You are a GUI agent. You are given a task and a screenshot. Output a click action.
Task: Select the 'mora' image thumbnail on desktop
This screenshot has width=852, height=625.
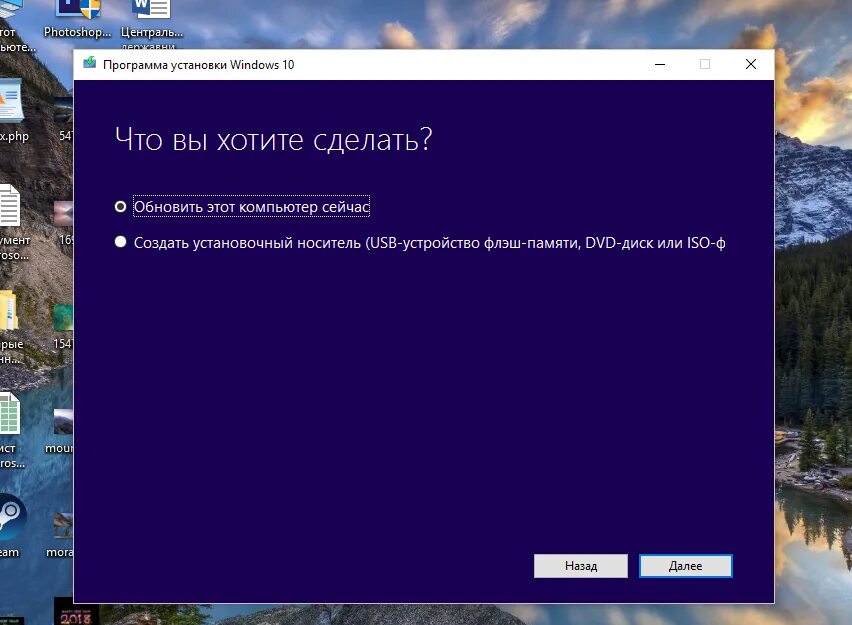[63, 526]
